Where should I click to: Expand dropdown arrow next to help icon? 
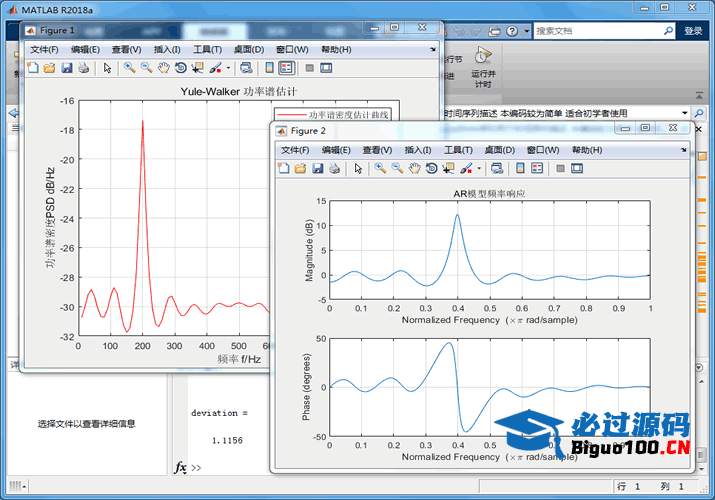(x=527, y=31)
